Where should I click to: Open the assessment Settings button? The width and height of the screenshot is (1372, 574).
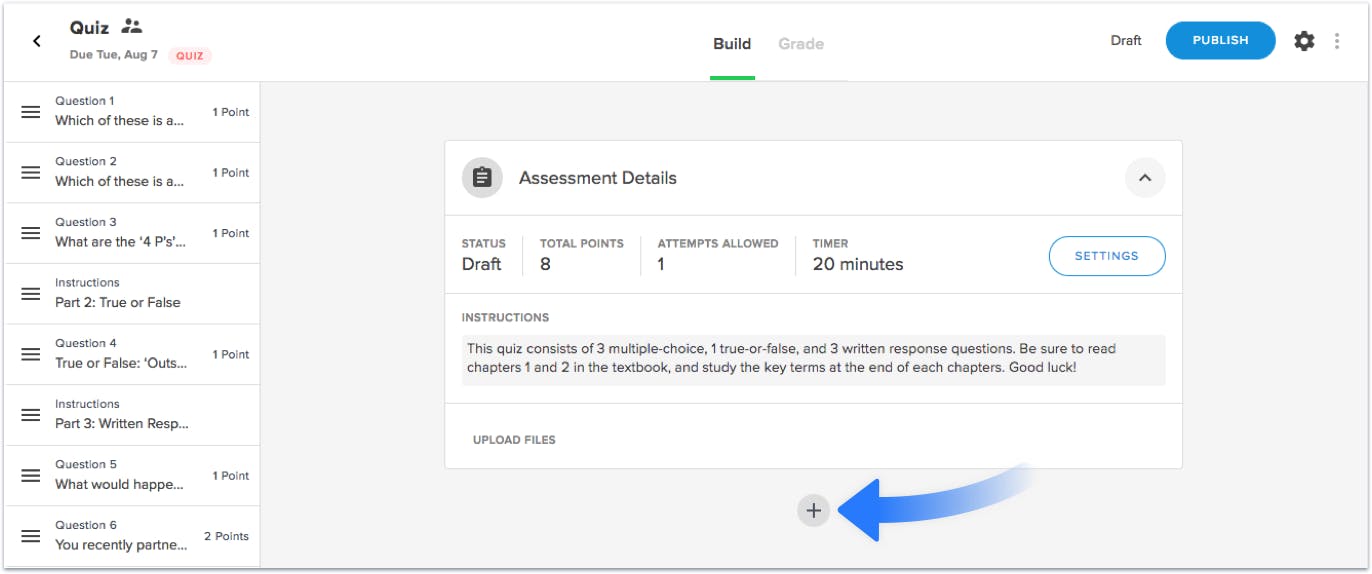1107,256
